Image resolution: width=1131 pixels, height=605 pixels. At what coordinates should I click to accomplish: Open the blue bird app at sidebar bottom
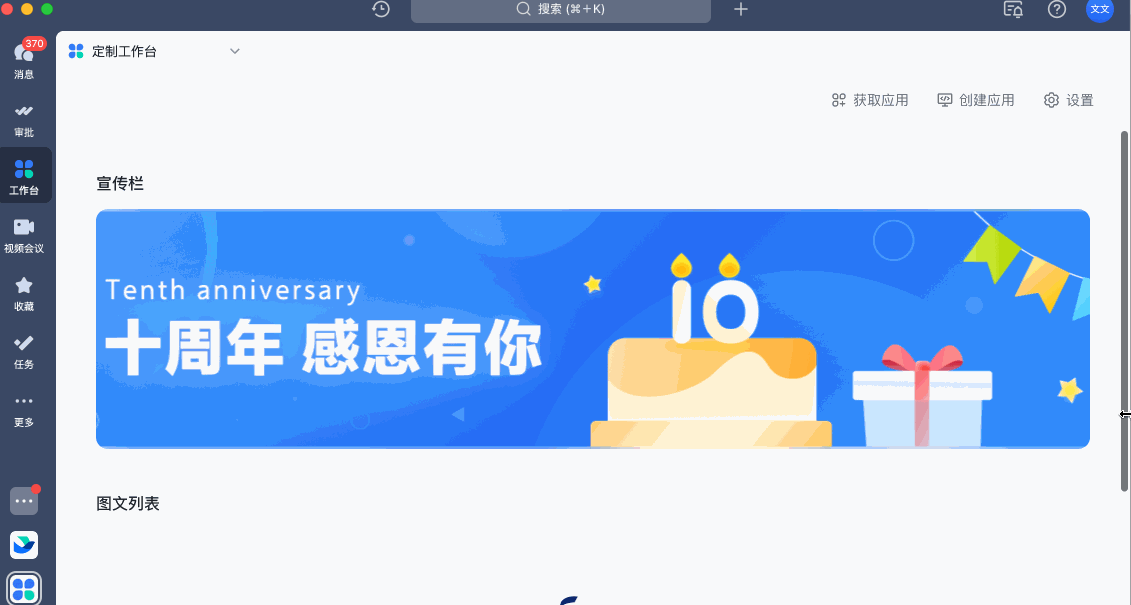pyautogui.click(x=24, y=545)
